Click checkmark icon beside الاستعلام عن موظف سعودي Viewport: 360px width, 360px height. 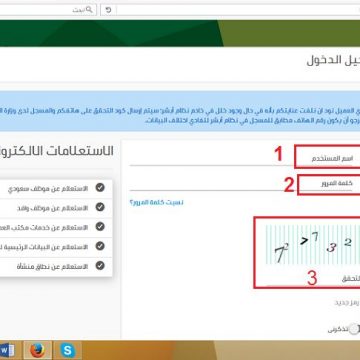(100, 188)
